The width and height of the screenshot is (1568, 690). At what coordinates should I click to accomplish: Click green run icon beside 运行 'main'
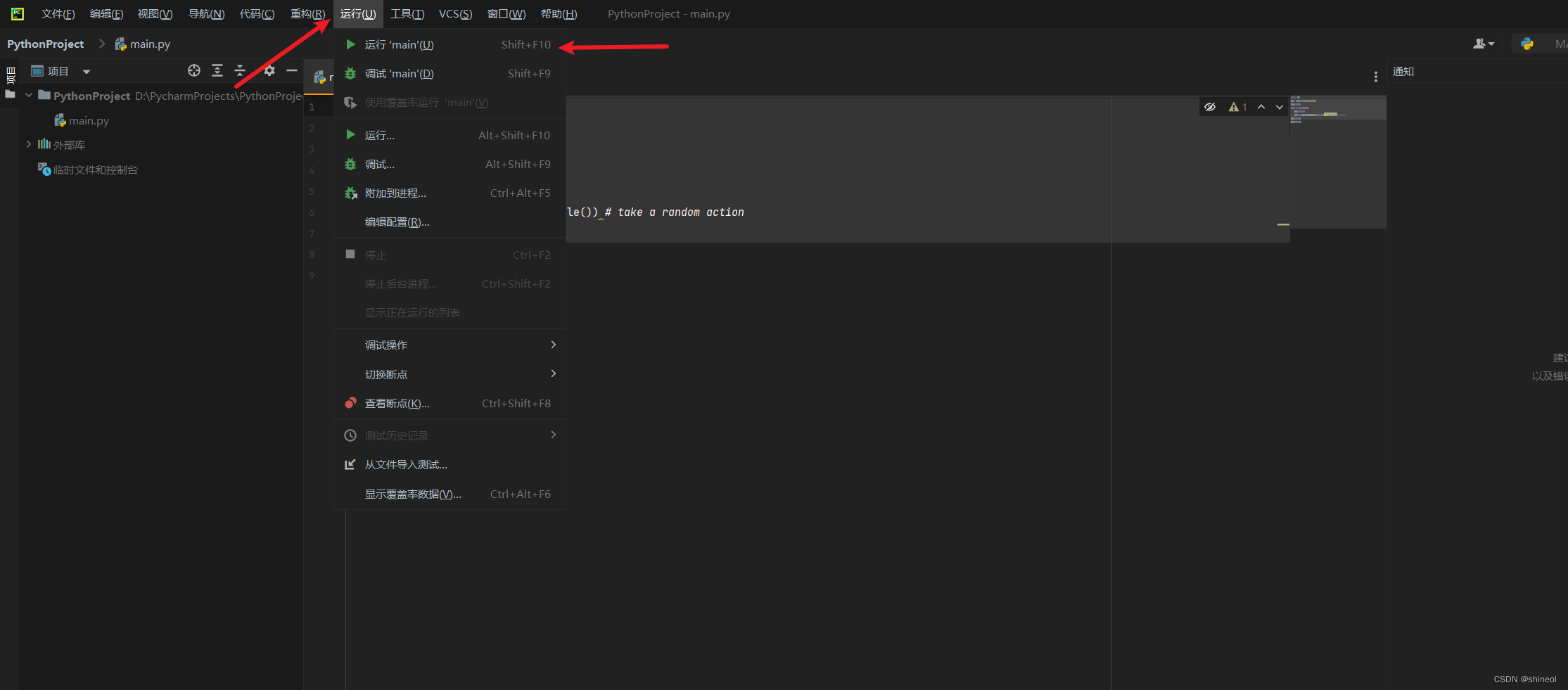350,44
